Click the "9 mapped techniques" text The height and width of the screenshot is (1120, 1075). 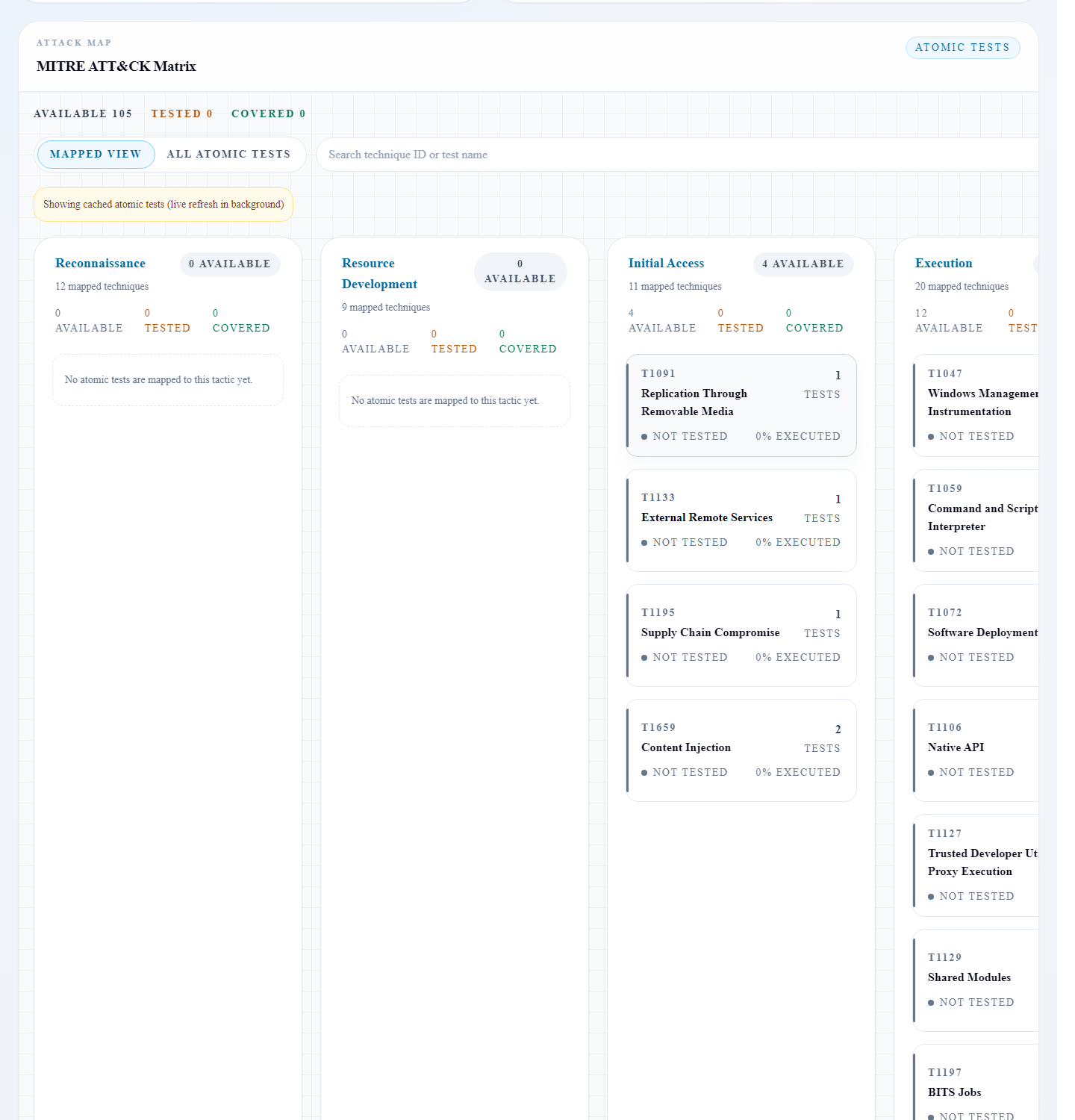(386, 308)
